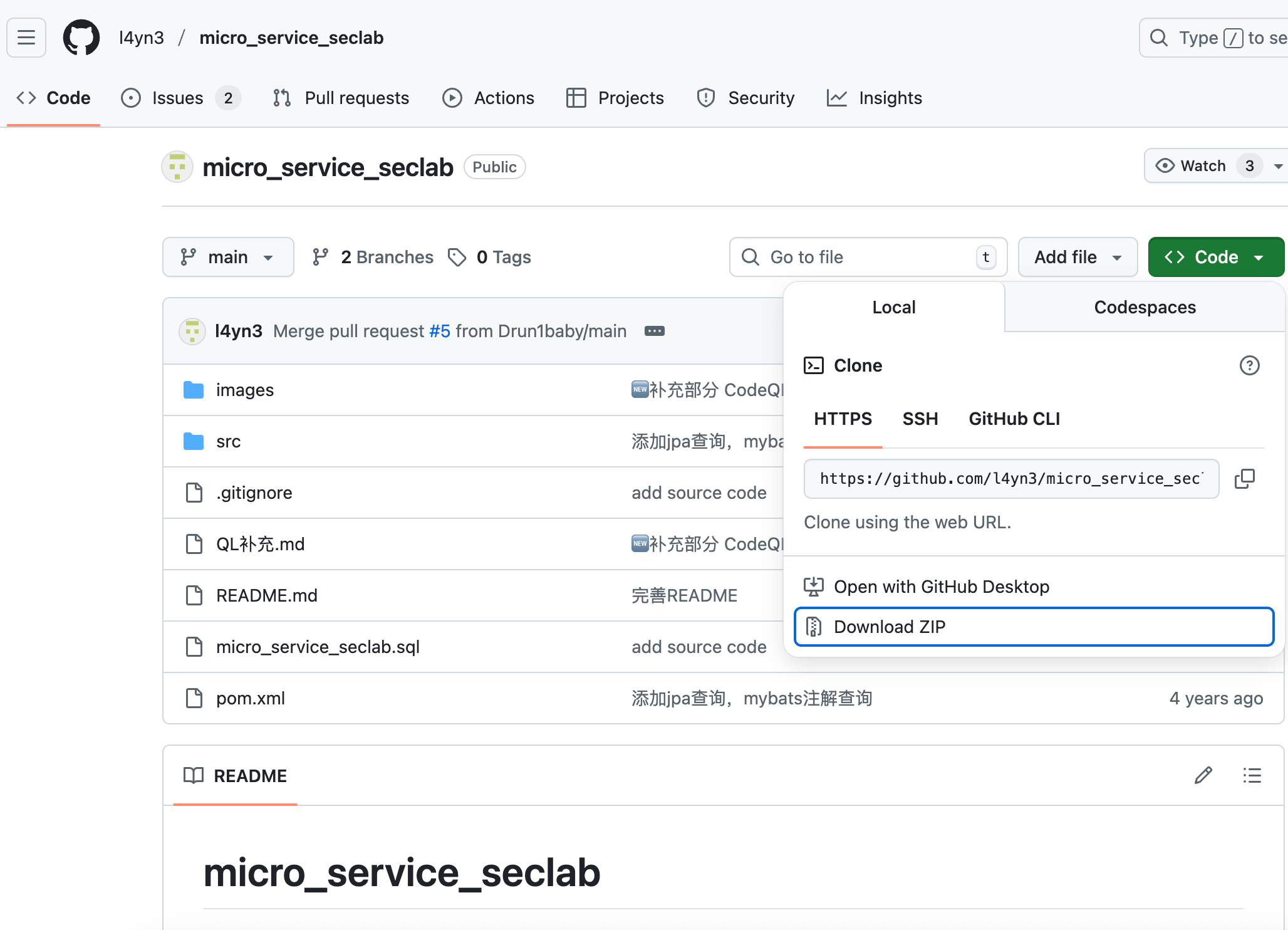Open the src folder
Screen dimensions: 1288x930
228,441
